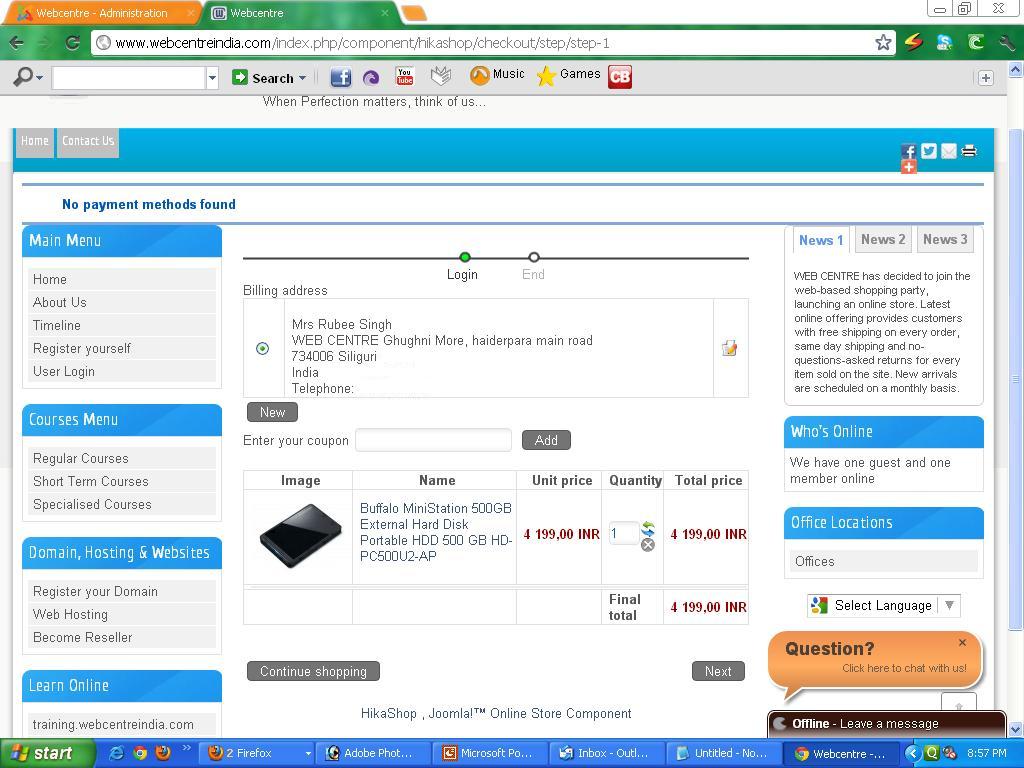Viewport: 1024px width, 768px height.
Task: Switch to the News 2 tab
Action: (x=883, y=240)
